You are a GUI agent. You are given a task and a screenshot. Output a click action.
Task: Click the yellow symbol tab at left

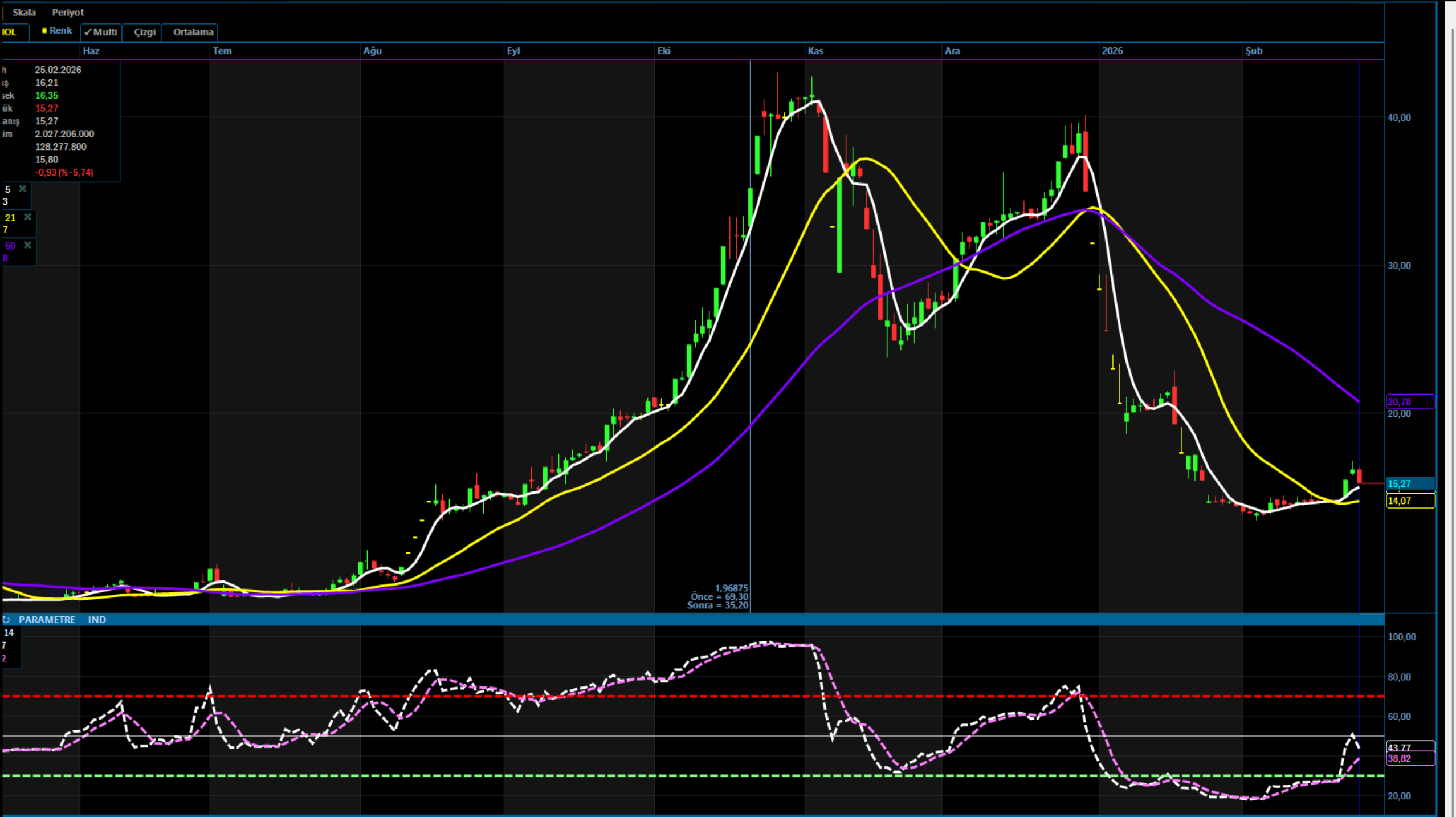point(10,32)
